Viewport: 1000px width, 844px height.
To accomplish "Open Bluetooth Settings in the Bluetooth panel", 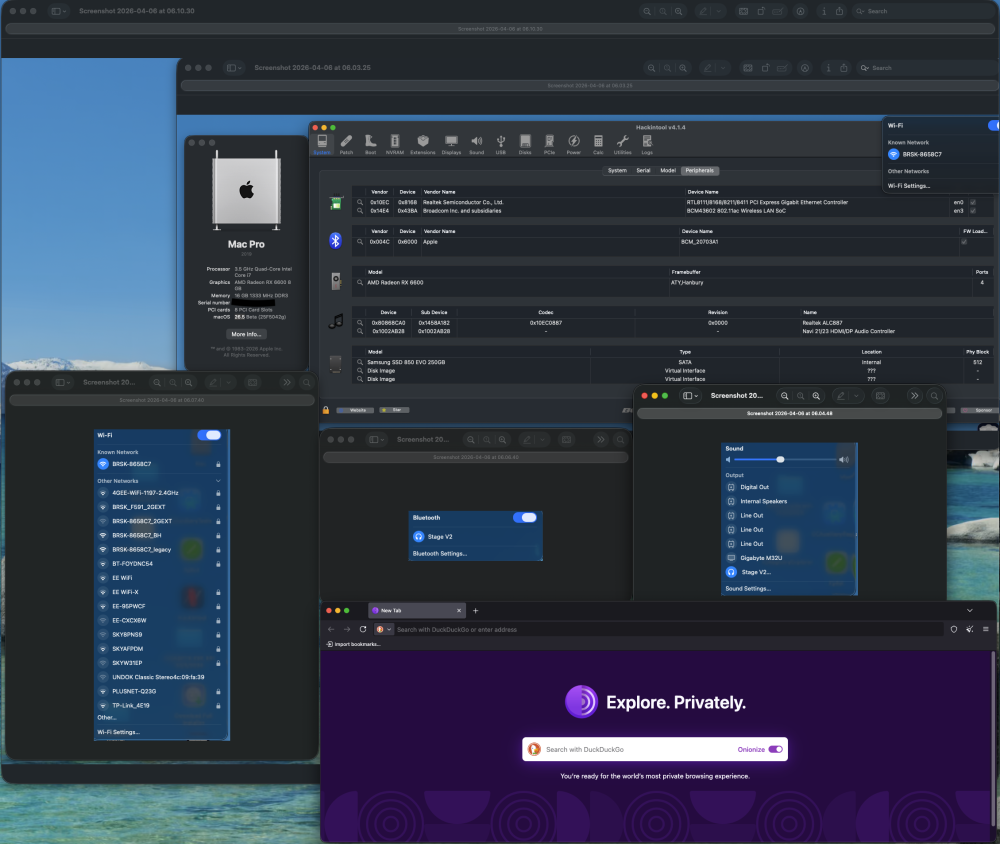I will [440, 554].
